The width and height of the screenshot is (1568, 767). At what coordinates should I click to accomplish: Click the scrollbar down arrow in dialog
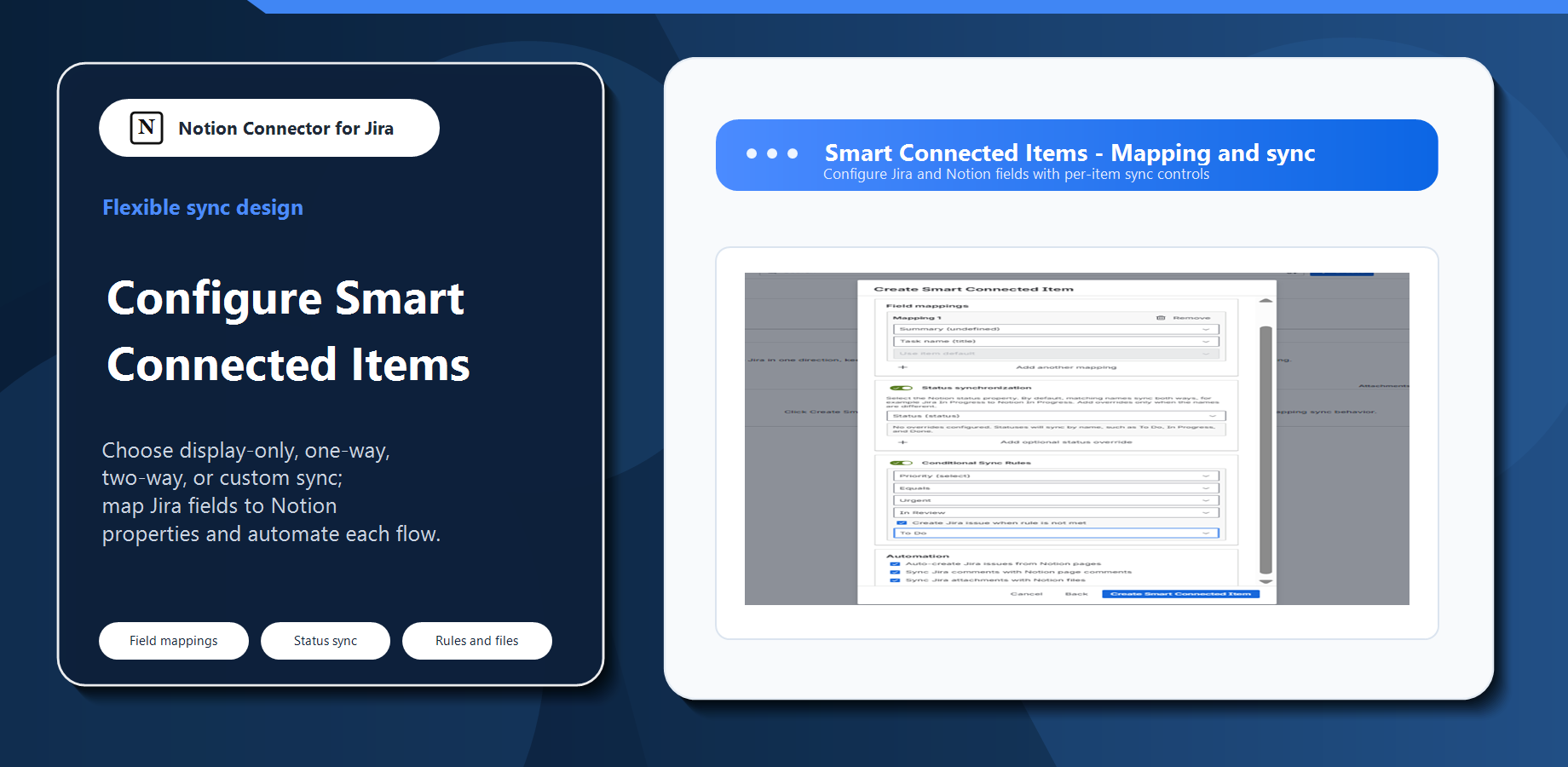tap(1265, 581)
